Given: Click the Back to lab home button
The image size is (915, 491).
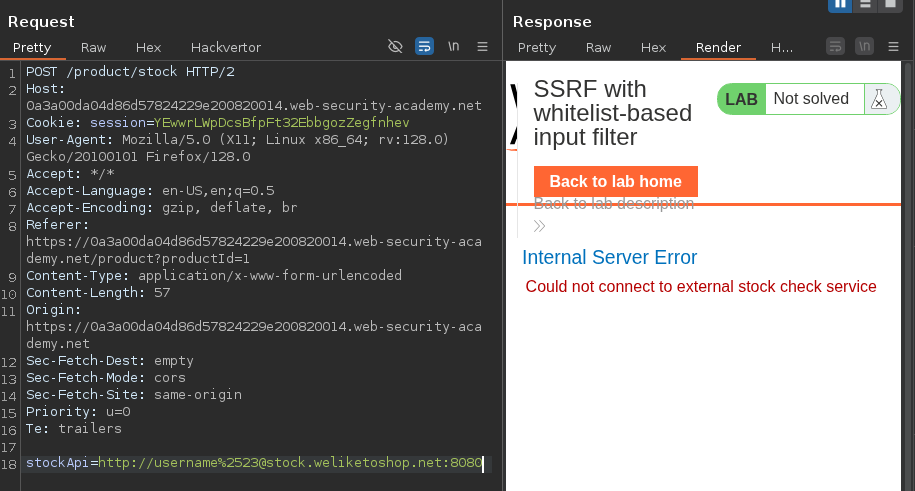Looking at the screenshot, I should point(615,181).
